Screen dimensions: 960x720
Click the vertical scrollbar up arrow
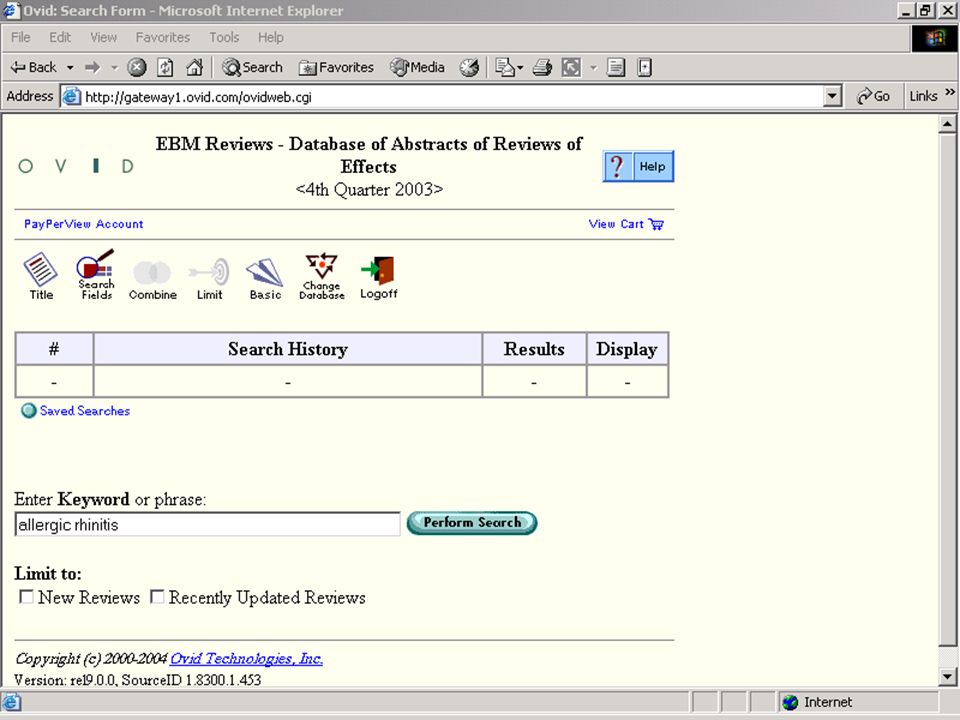tap(947, 124)
